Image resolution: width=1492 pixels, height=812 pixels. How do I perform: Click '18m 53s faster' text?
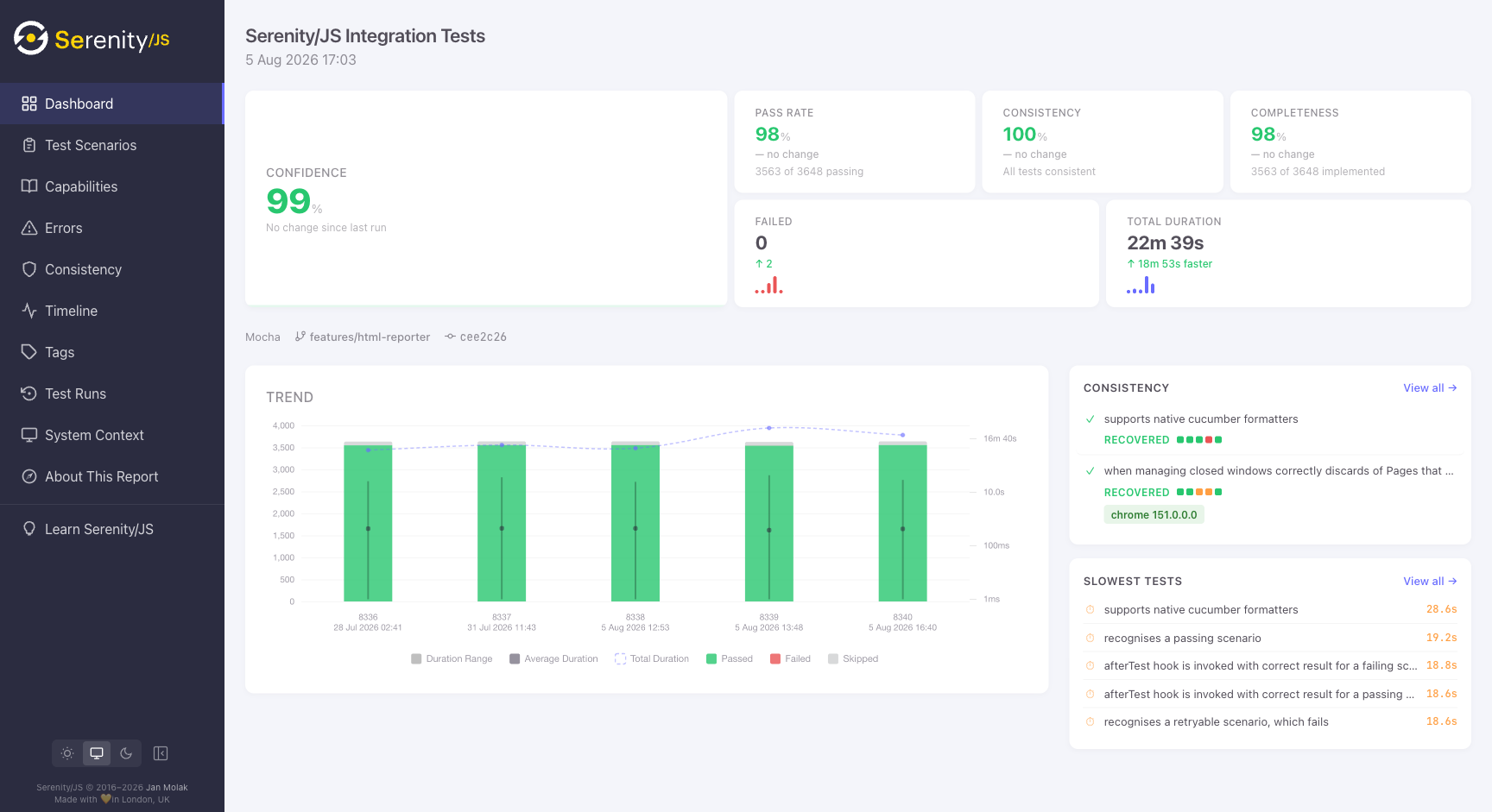(1175, 264)
